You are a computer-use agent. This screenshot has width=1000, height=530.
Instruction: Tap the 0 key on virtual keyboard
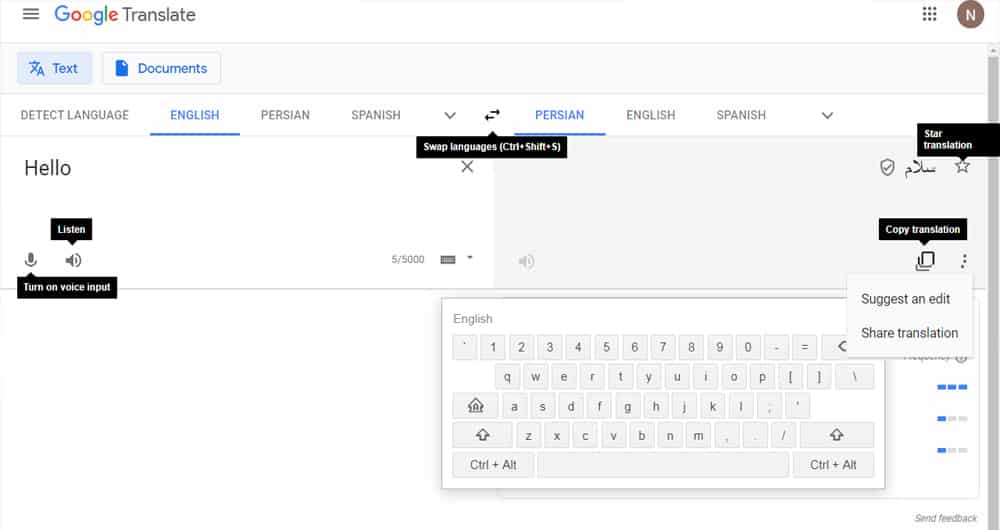[x=747, y=347]
